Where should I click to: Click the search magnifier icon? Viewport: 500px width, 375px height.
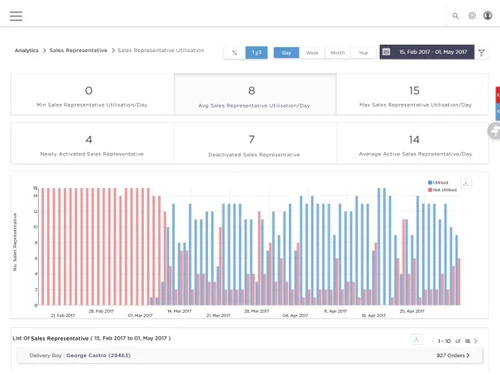pyautogui.click(x=455, y=16)
